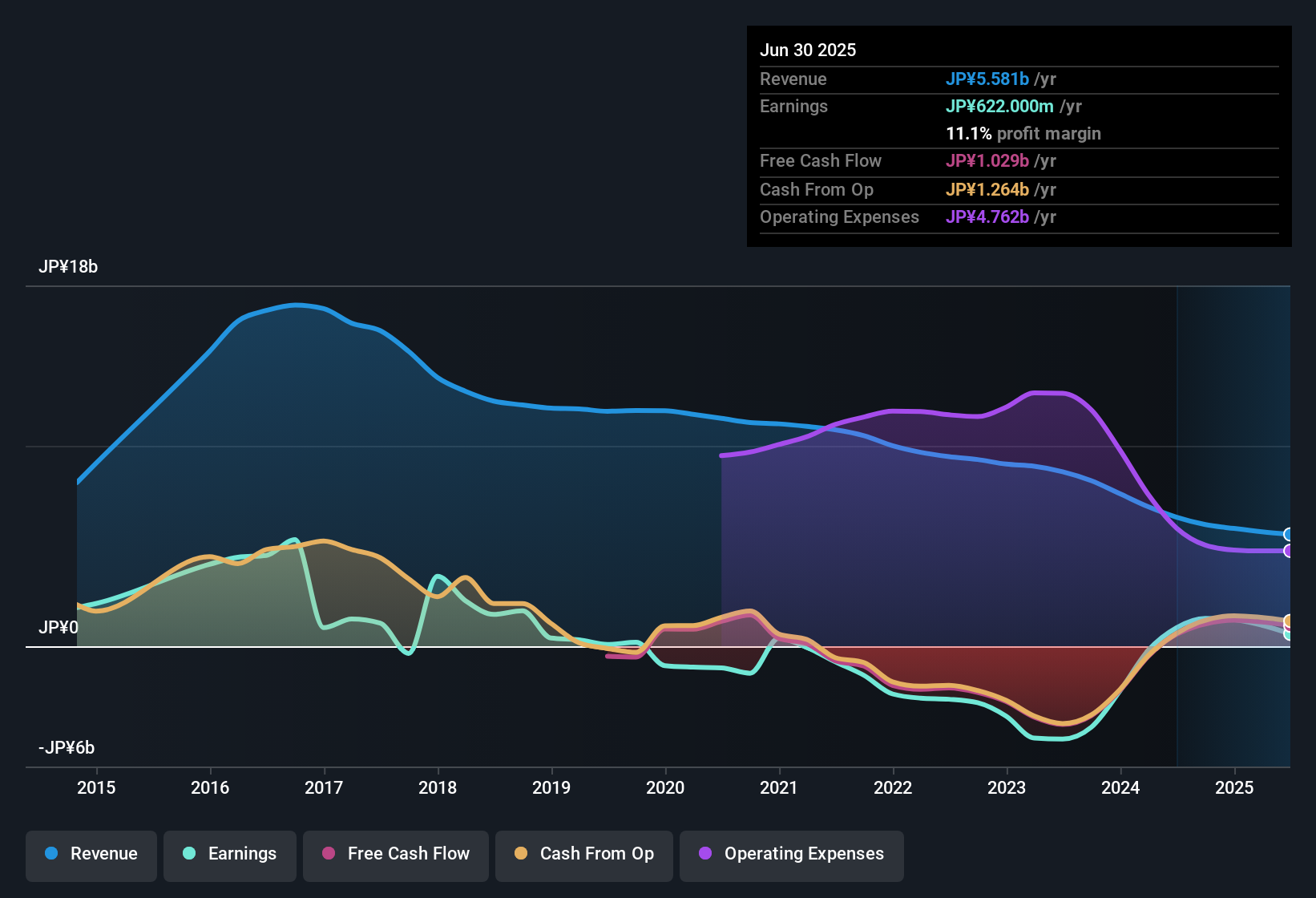The image size is (1316, 898).
Task: Select the teal Earnings legend dot
Action: coord(189,854)
